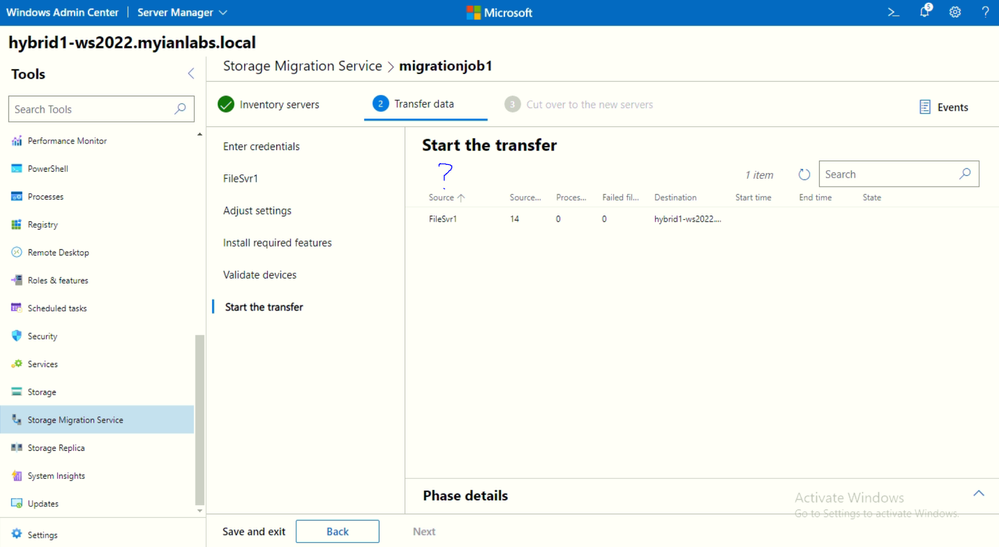Open the PowerShell console icon in header
The height and width of the screenshot is (547, 999).
tap(893, 12)
